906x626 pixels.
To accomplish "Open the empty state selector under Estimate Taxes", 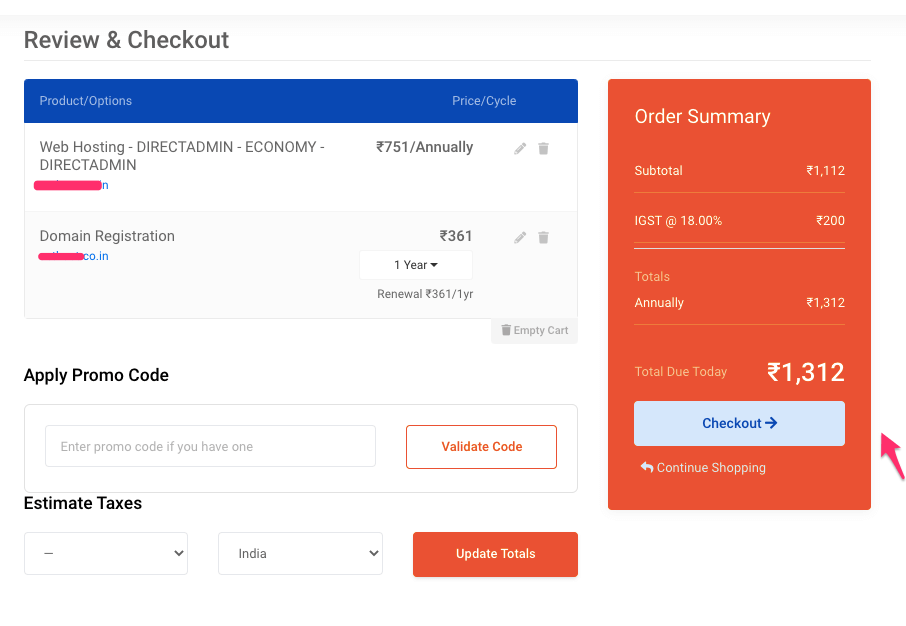I will pyautogui.click(x=106, y=553).
